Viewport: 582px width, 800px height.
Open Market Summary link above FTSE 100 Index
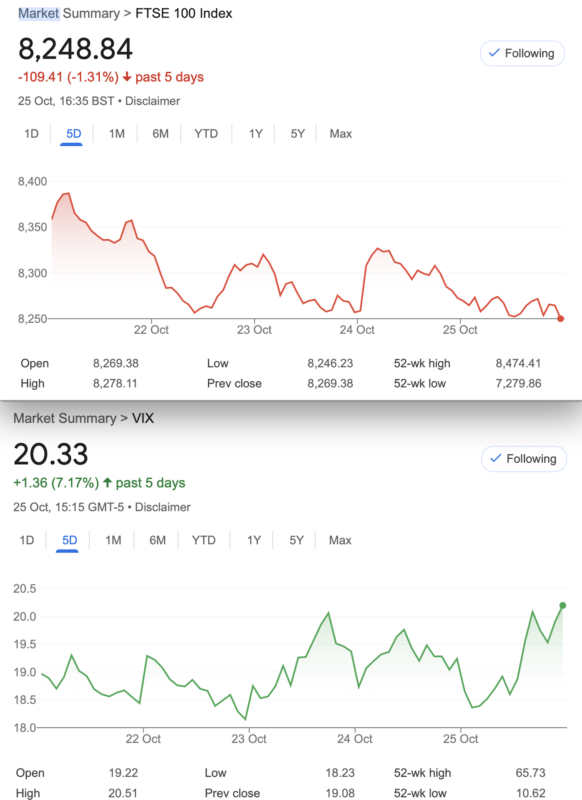point(69,13)
